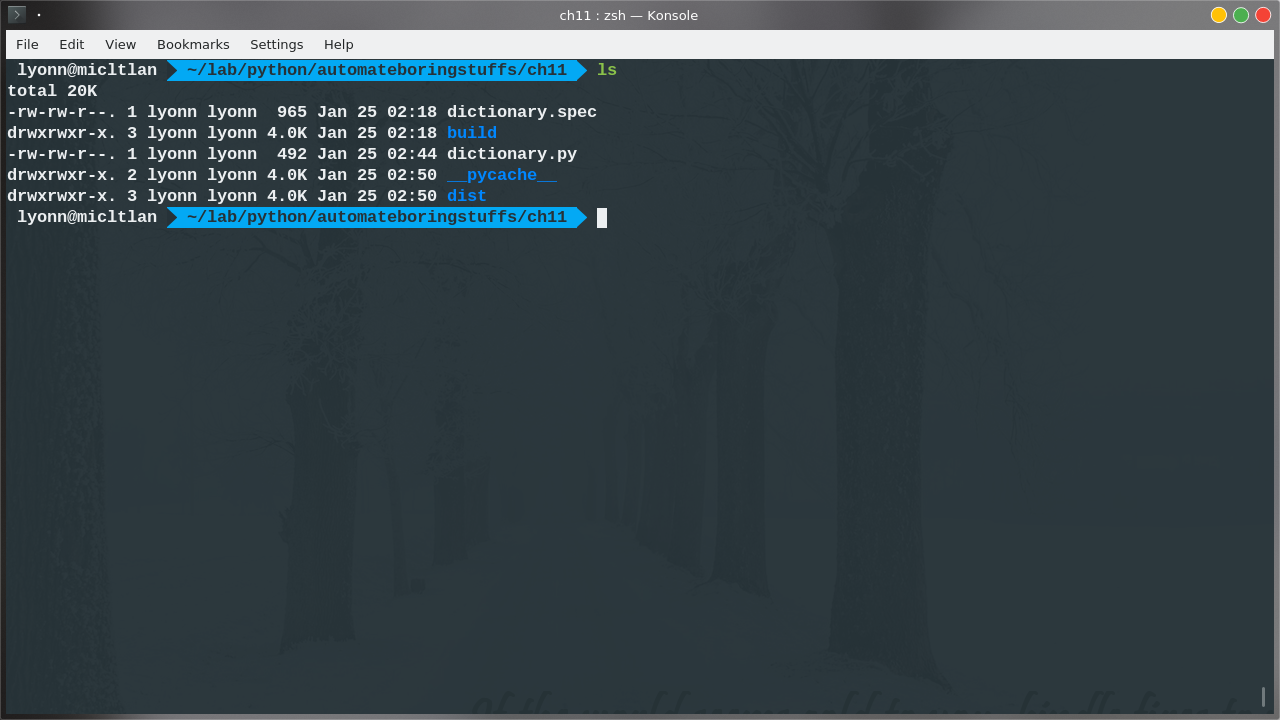This screenshot has height=720, width=1280.
Task: Click the 'total 20K' output line
Action: [52, 91]
